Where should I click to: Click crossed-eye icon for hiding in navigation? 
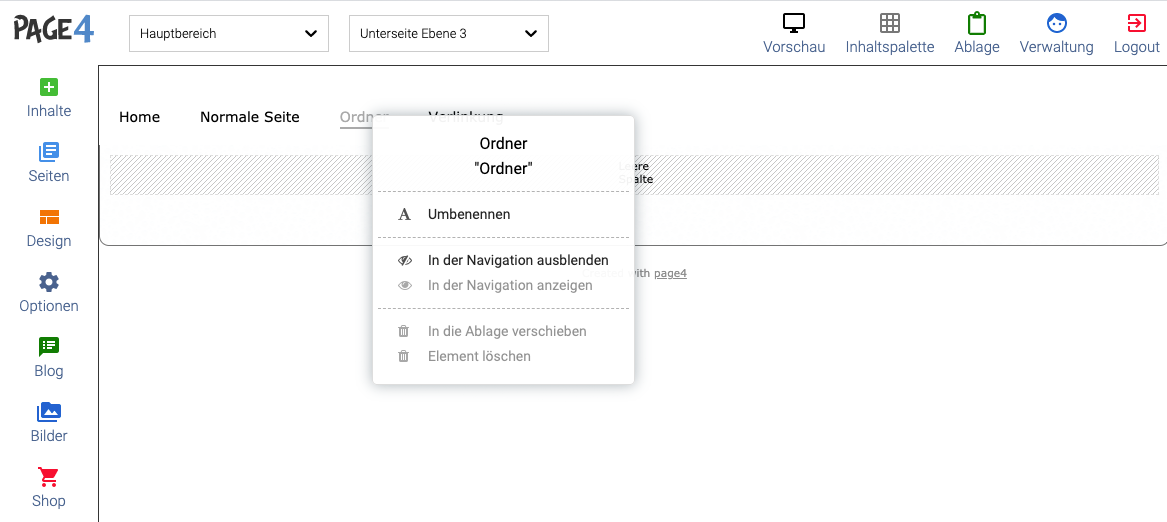coord(405,261)
